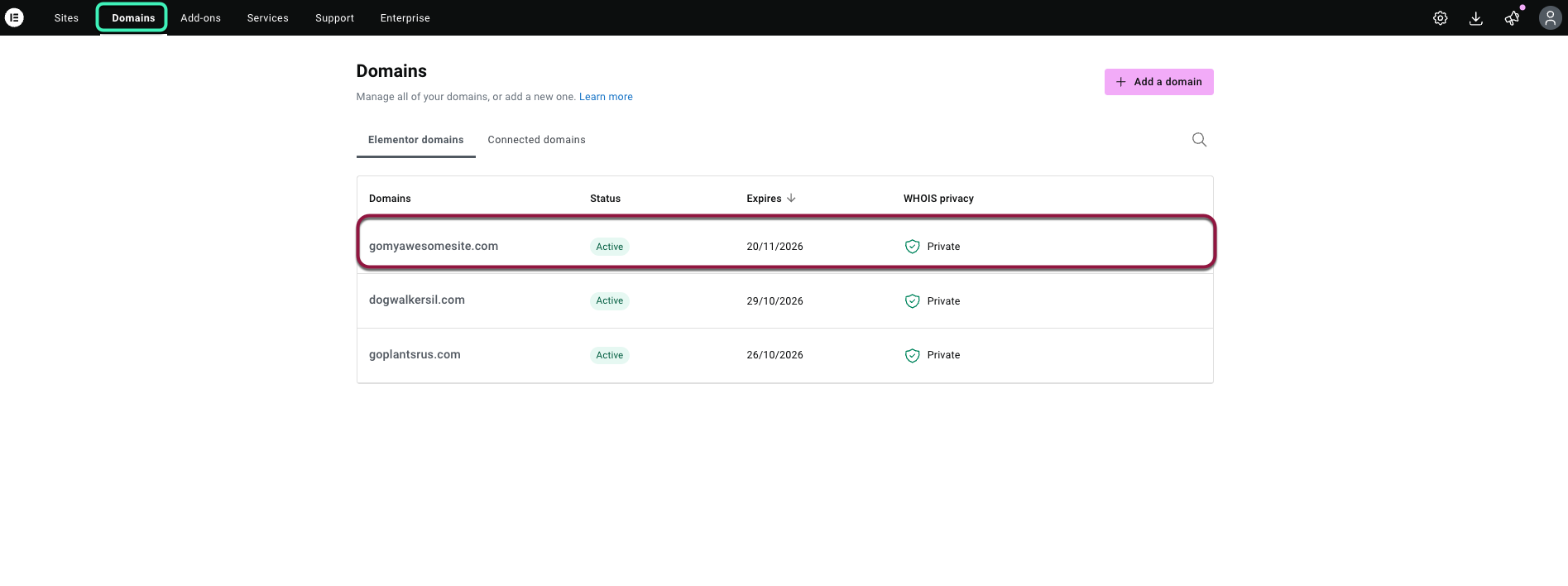
Task: Click the search magnifier icon
Action: 1199,140
